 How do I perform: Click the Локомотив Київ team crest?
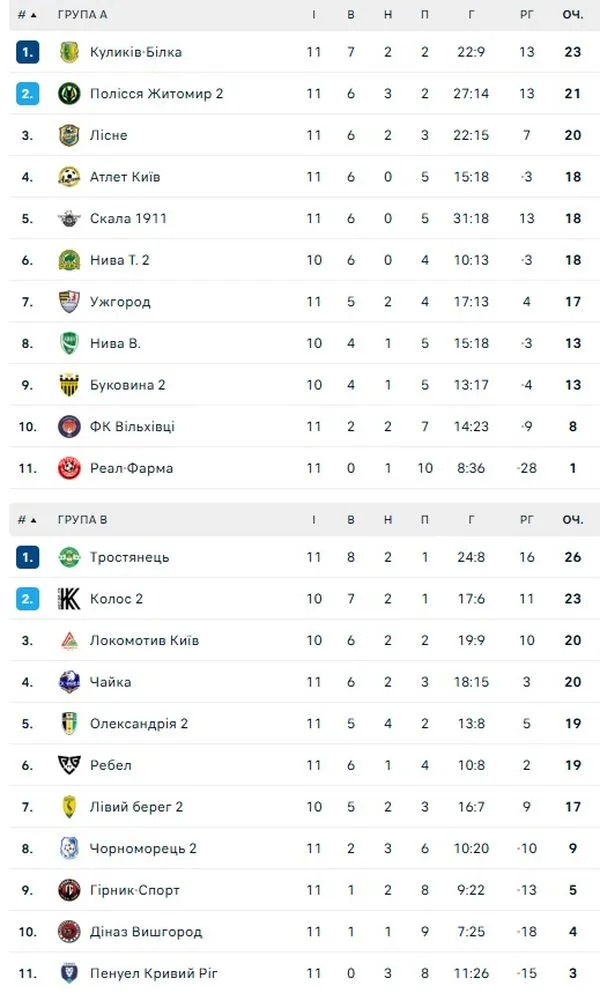[x=68, y=640]
